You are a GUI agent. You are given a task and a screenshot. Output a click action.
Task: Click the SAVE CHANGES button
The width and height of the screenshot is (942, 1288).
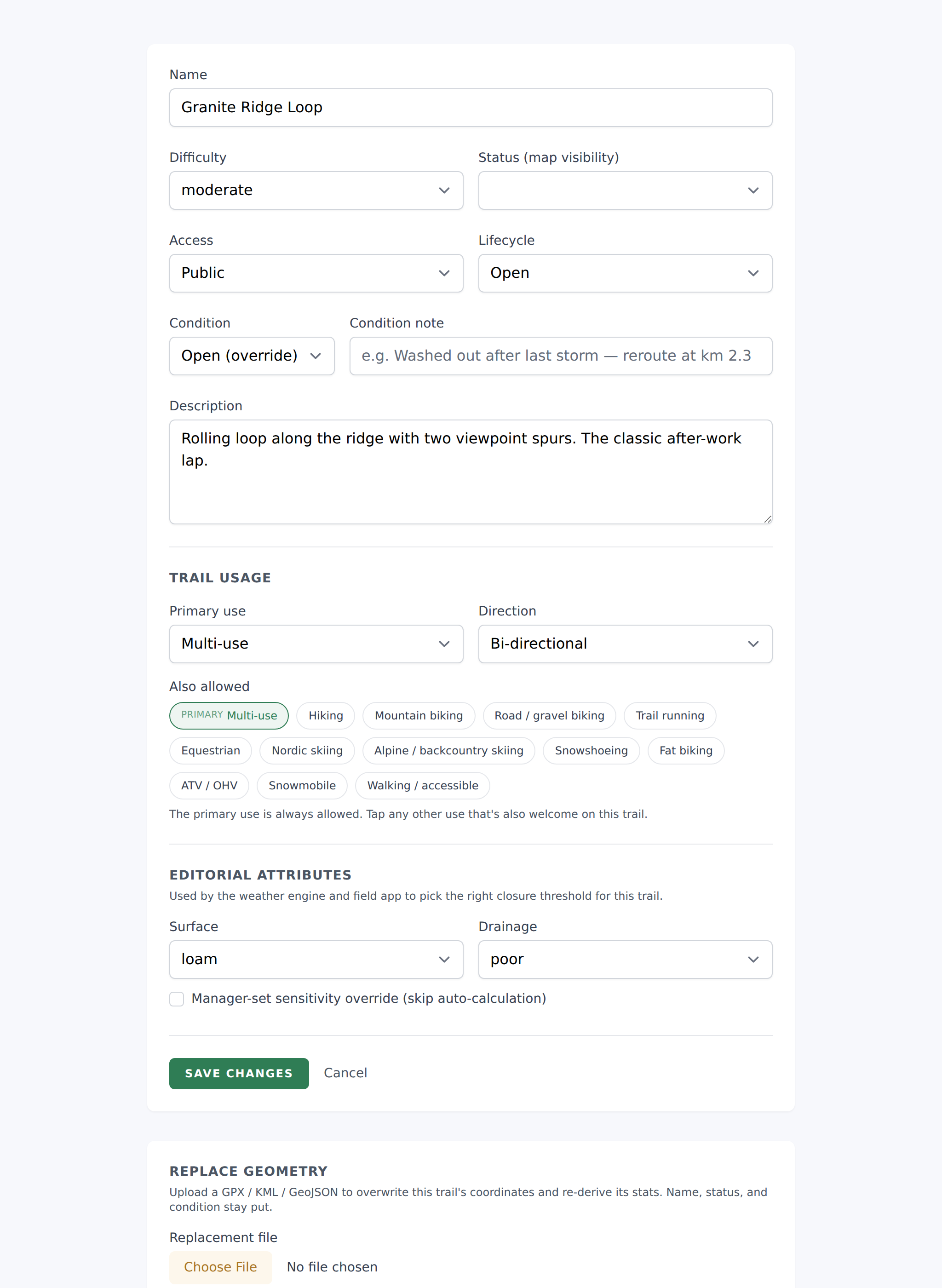[x=239, y=1073]
